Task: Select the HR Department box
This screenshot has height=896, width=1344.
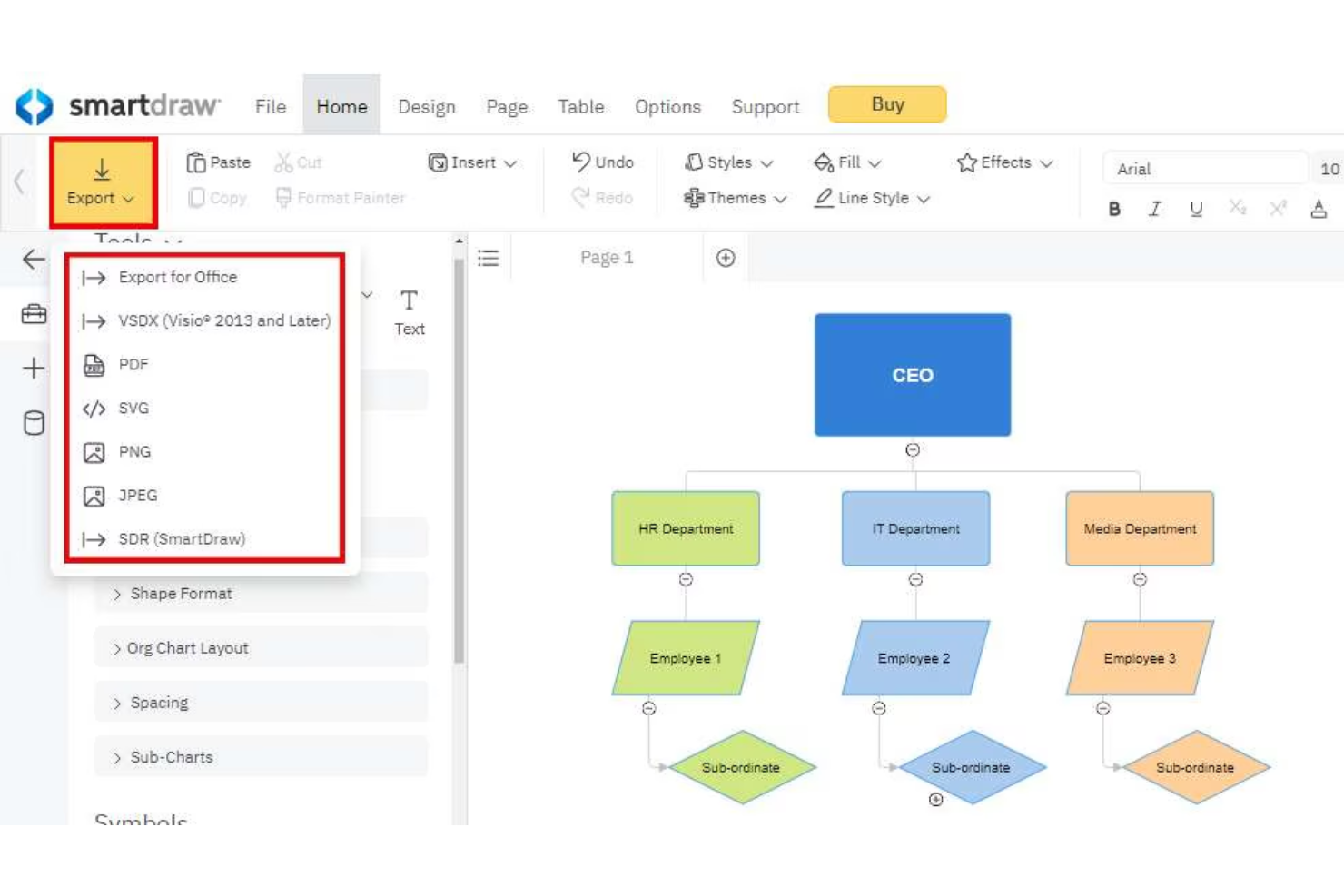Action: click(686, 528)
